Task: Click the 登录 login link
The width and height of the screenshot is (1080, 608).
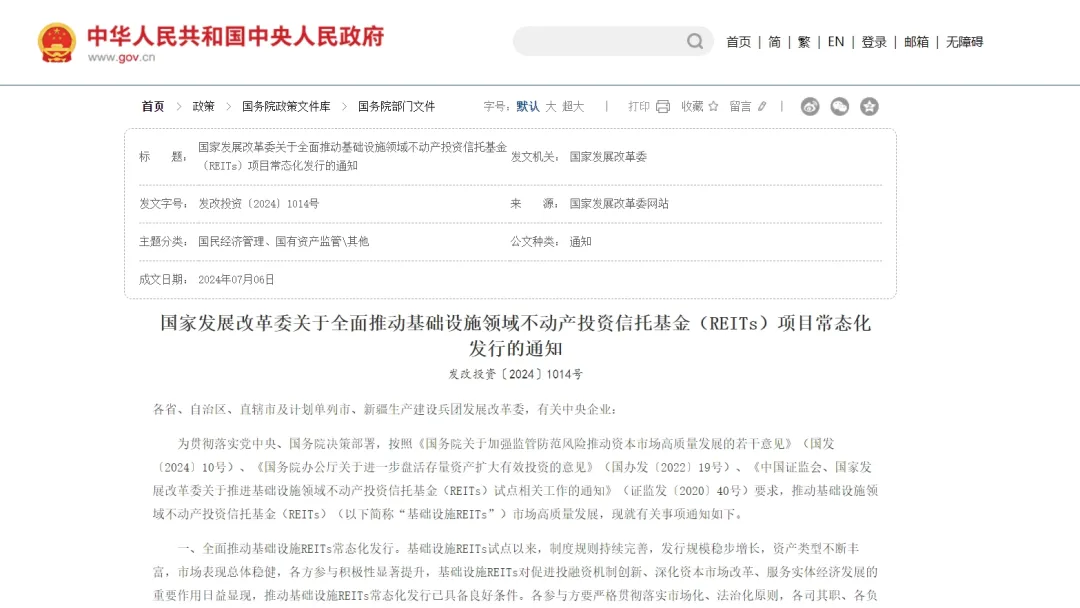Action: (874, 42)
